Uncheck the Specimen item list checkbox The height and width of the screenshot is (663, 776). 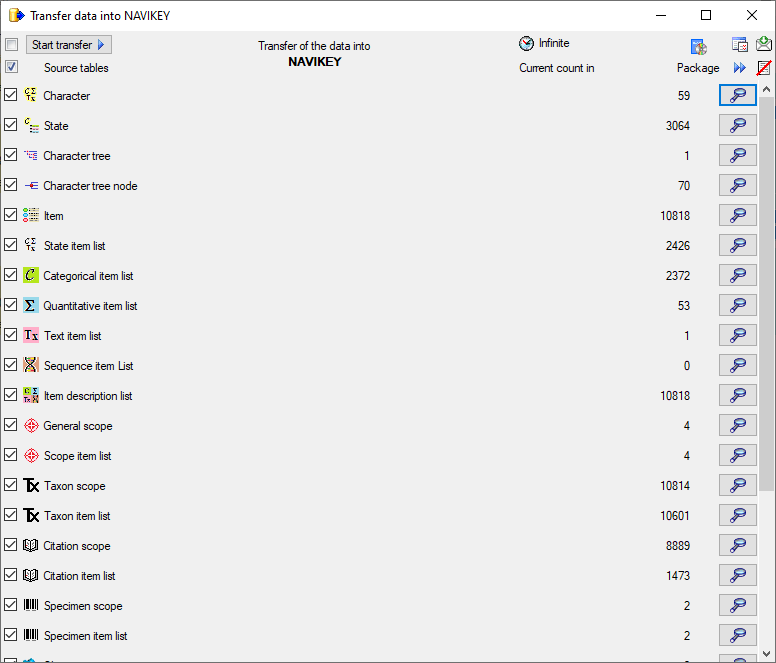10,635
